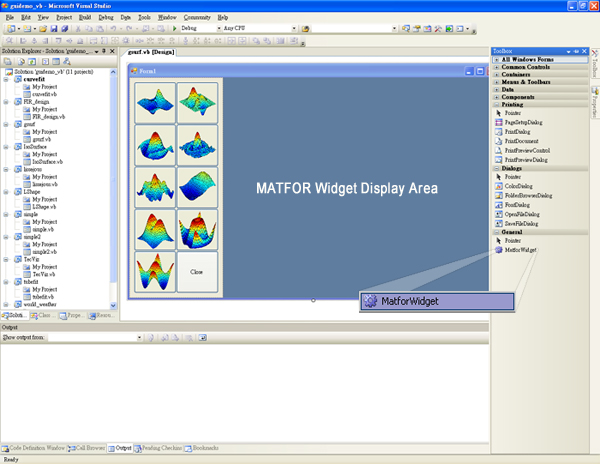Switch to the Pending Checkins tab
The width and height of the screenshot is (600, 464).
tap(158, 448)
